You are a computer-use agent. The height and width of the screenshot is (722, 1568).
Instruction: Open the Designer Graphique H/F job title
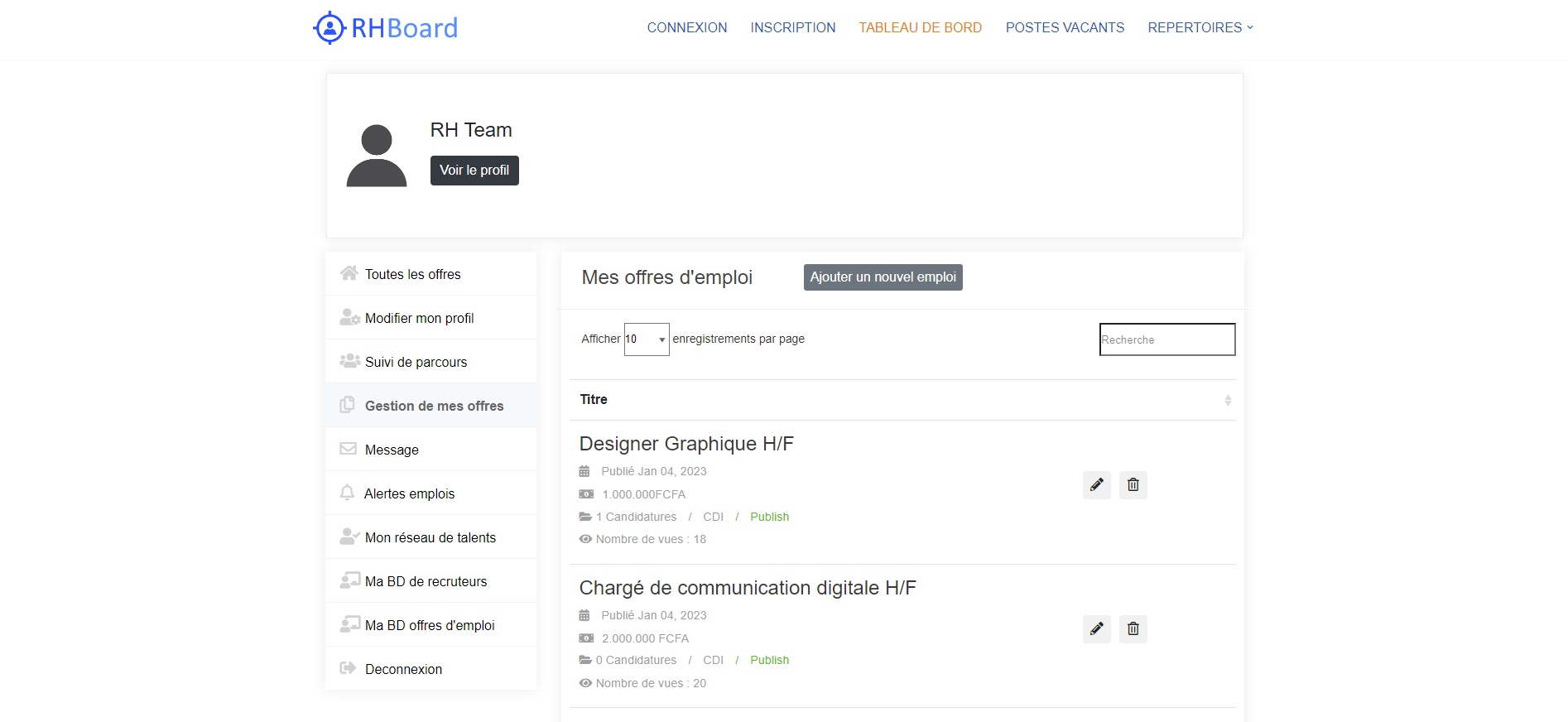click(x=686, y=444)
